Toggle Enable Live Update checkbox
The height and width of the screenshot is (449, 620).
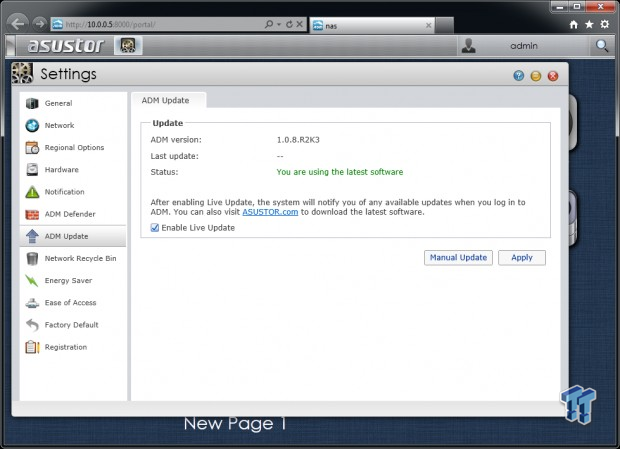point(155,228)
